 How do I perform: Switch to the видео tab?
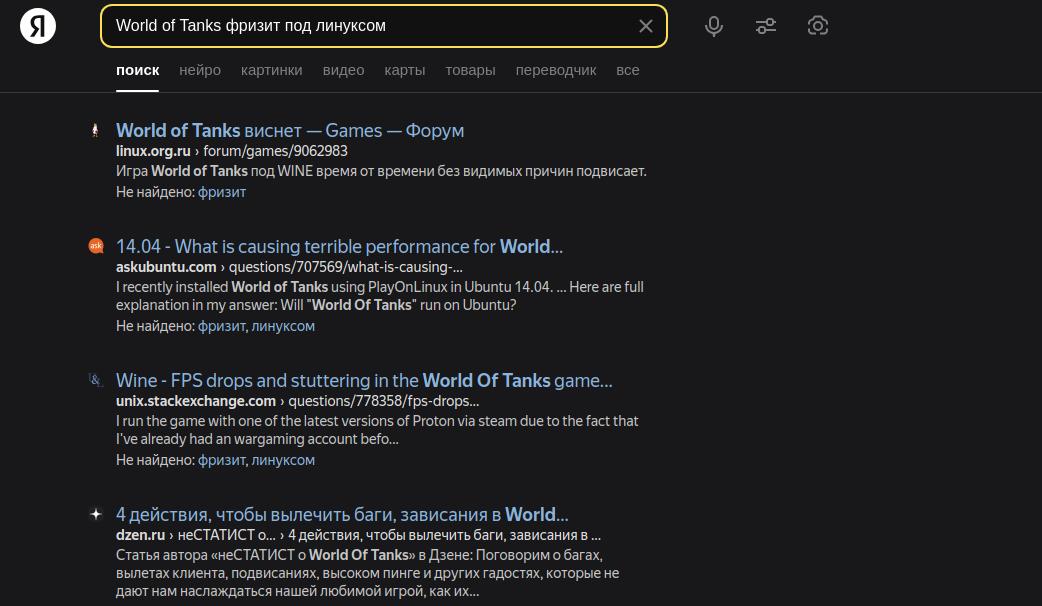(343, 70)
